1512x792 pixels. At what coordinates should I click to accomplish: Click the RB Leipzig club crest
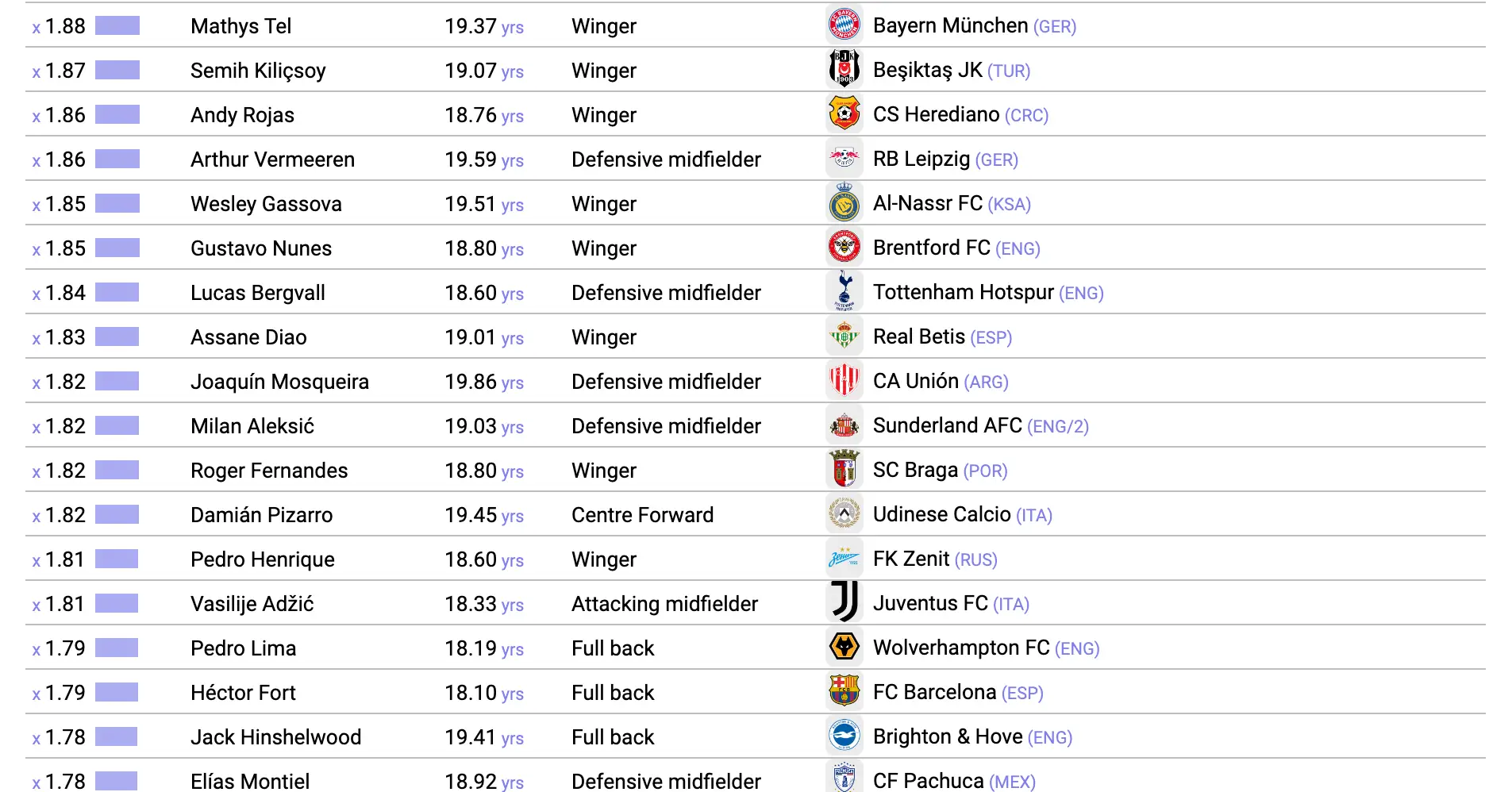click(x=844, y=159)
